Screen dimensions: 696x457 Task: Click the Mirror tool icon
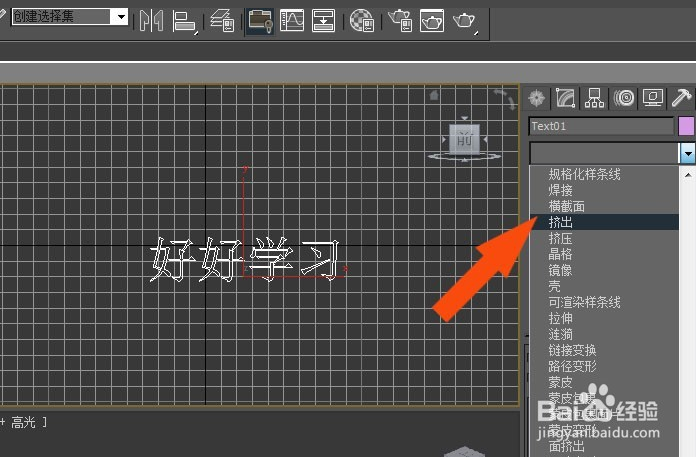151,20
